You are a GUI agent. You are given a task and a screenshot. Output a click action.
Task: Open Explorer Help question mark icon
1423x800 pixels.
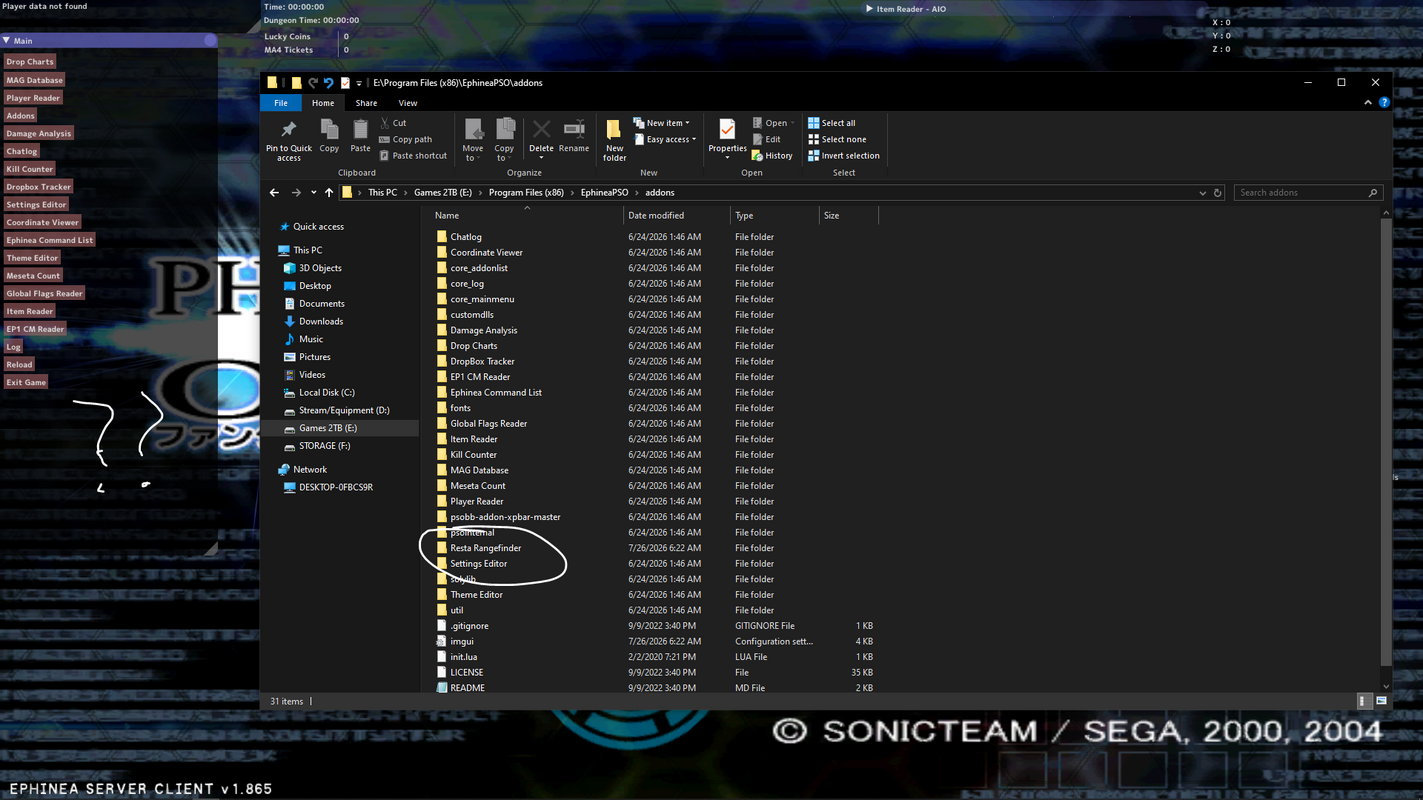1384,102
